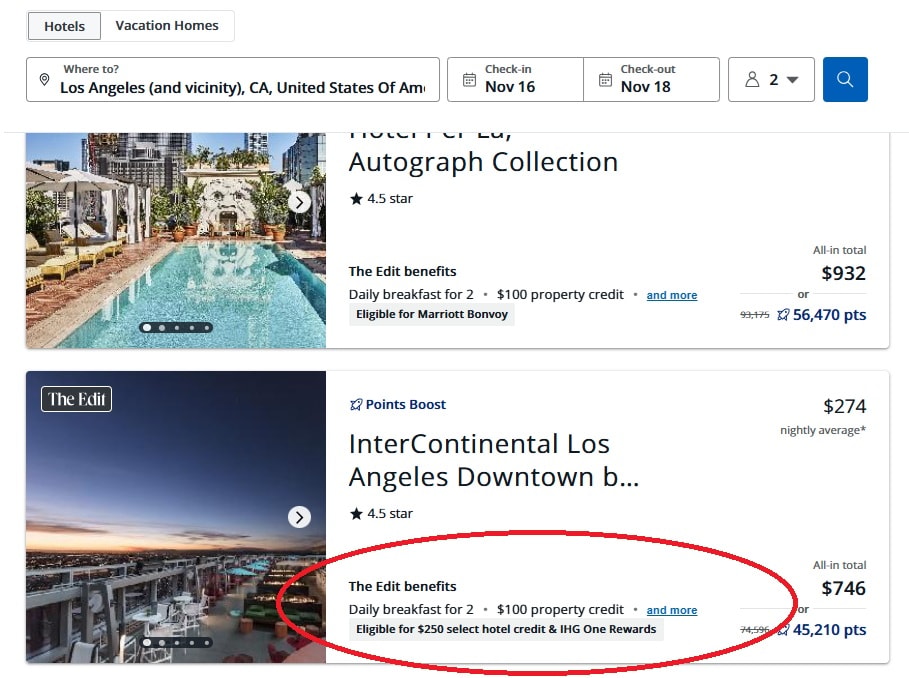Screen dimensions: 909x678
Task: Switch to Vacation Homes tab
Action: (167, 25)
